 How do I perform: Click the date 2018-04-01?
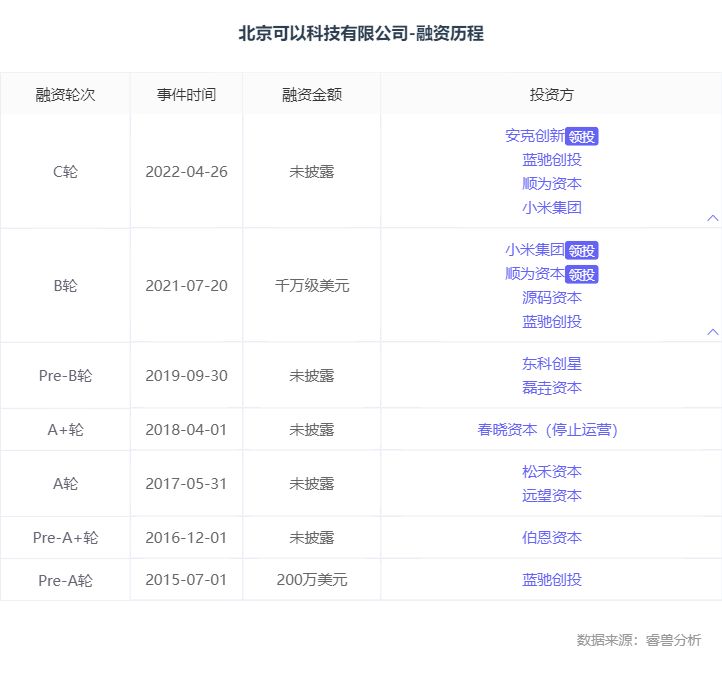[186, 430]
